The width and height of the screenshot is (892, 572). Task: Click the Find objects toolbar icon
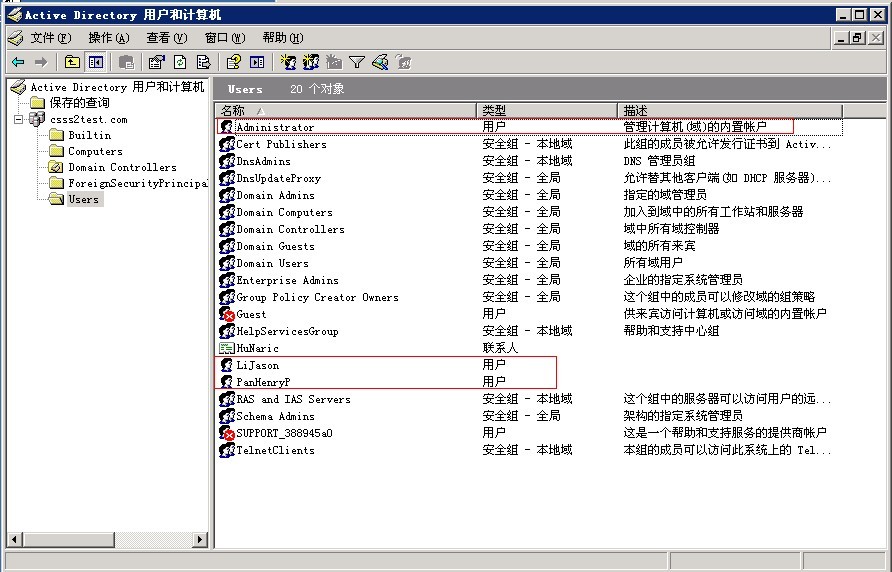point(380,62)
